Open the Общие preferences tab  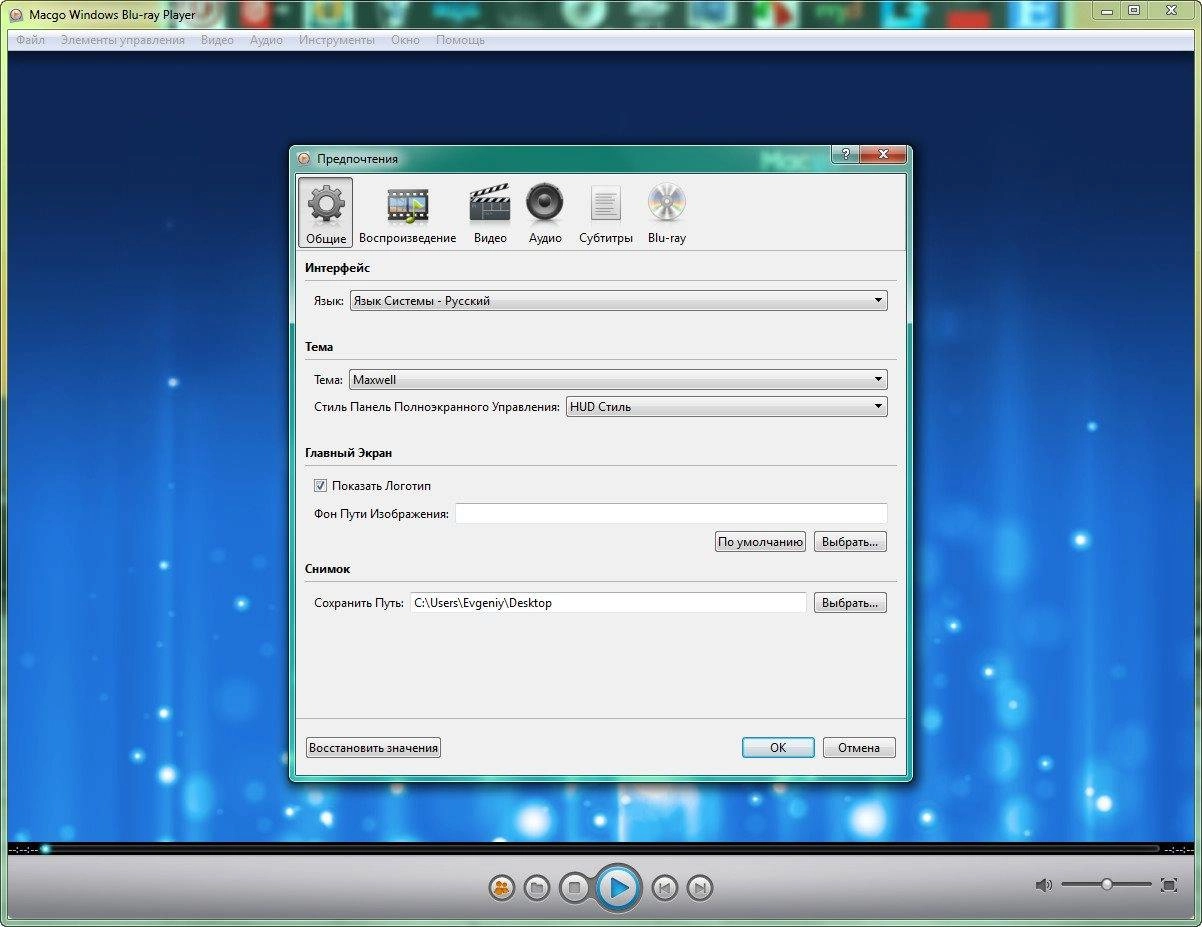point(326,213)
